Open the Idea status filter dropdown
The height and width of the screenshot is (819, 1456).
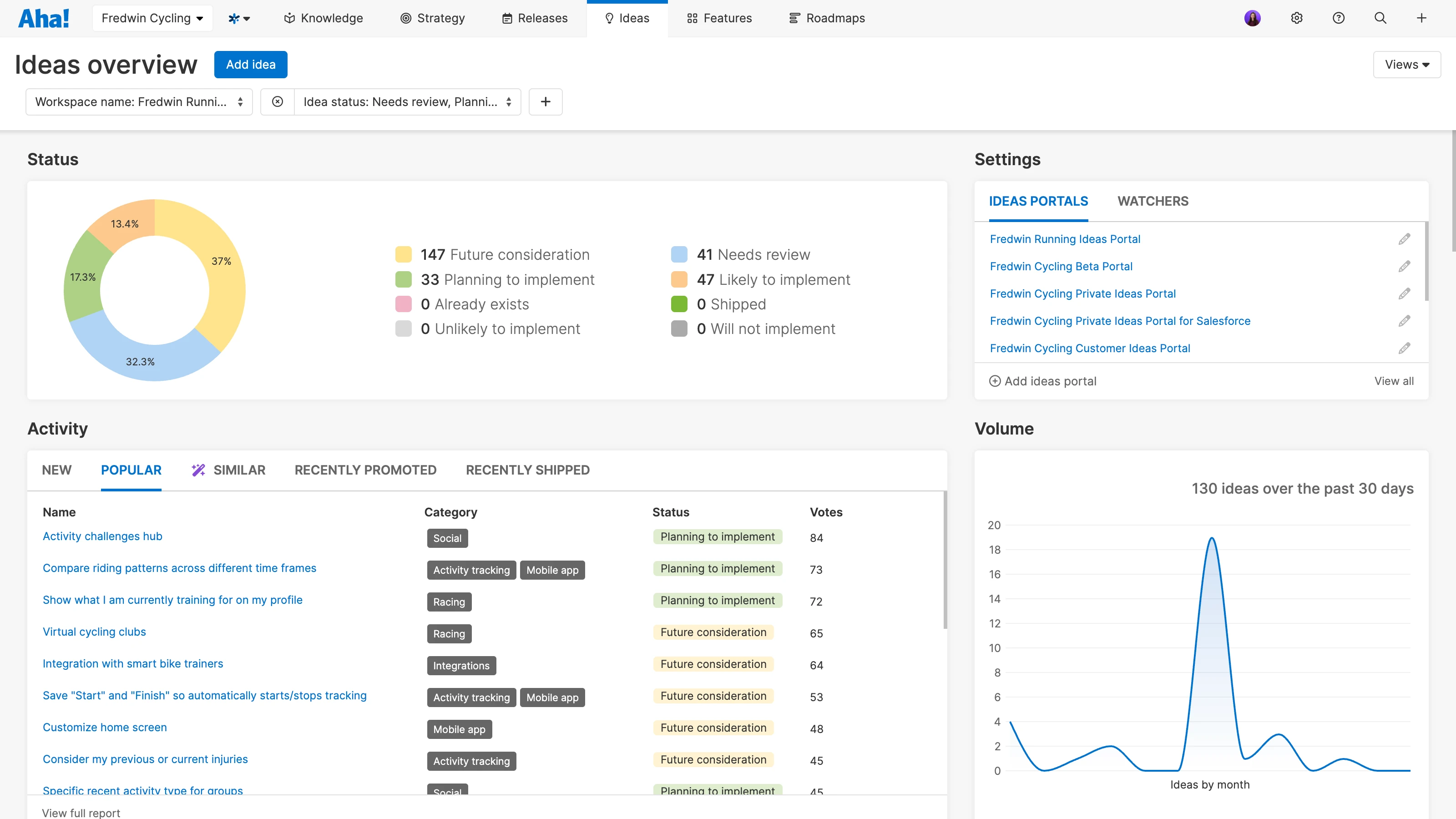point(407,102)
